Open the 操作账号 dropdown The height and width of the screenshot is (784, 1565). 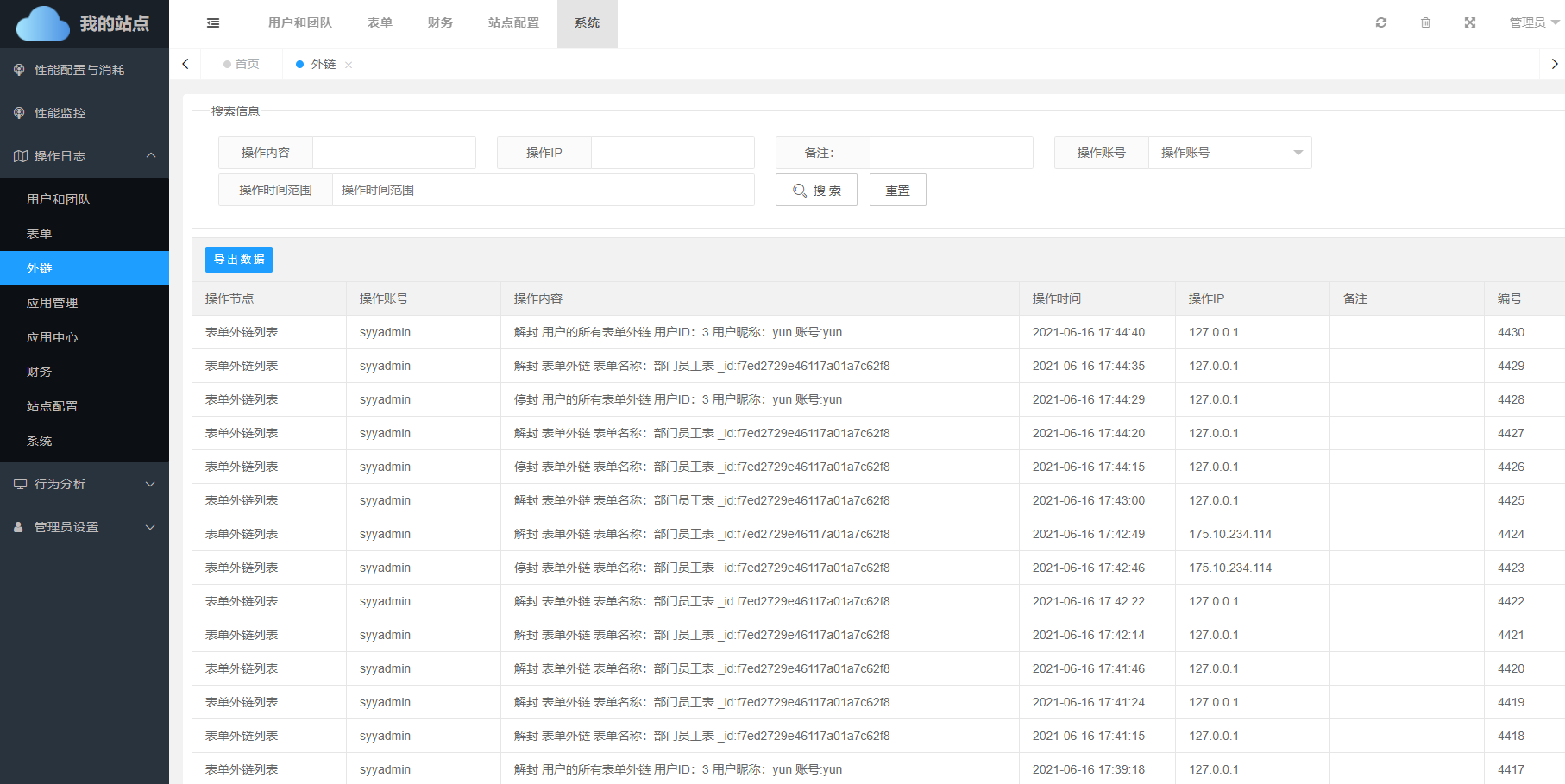pyautogui.click(x=1229, y=153)
